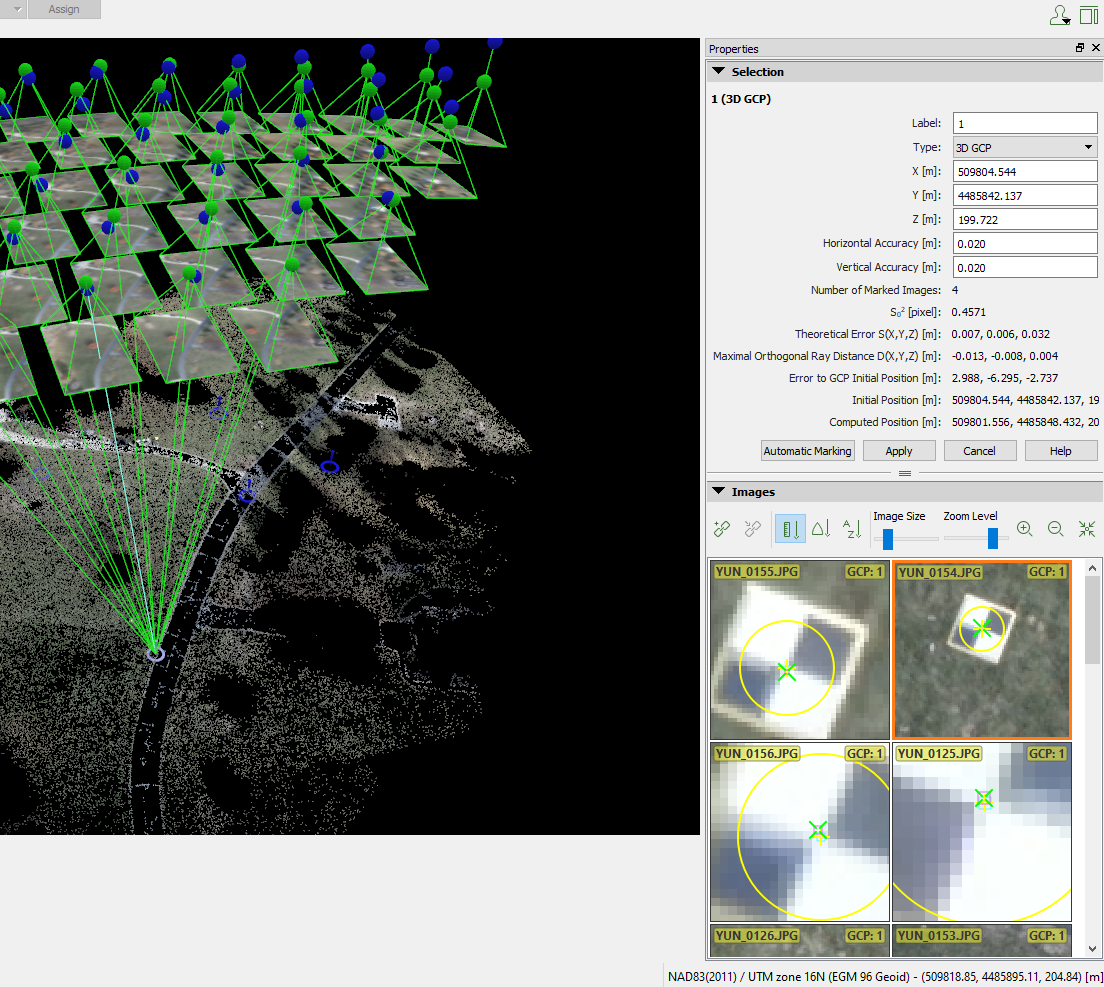
Task: Toggle sort images by distance ruler icon
Action: pos(790,529)
